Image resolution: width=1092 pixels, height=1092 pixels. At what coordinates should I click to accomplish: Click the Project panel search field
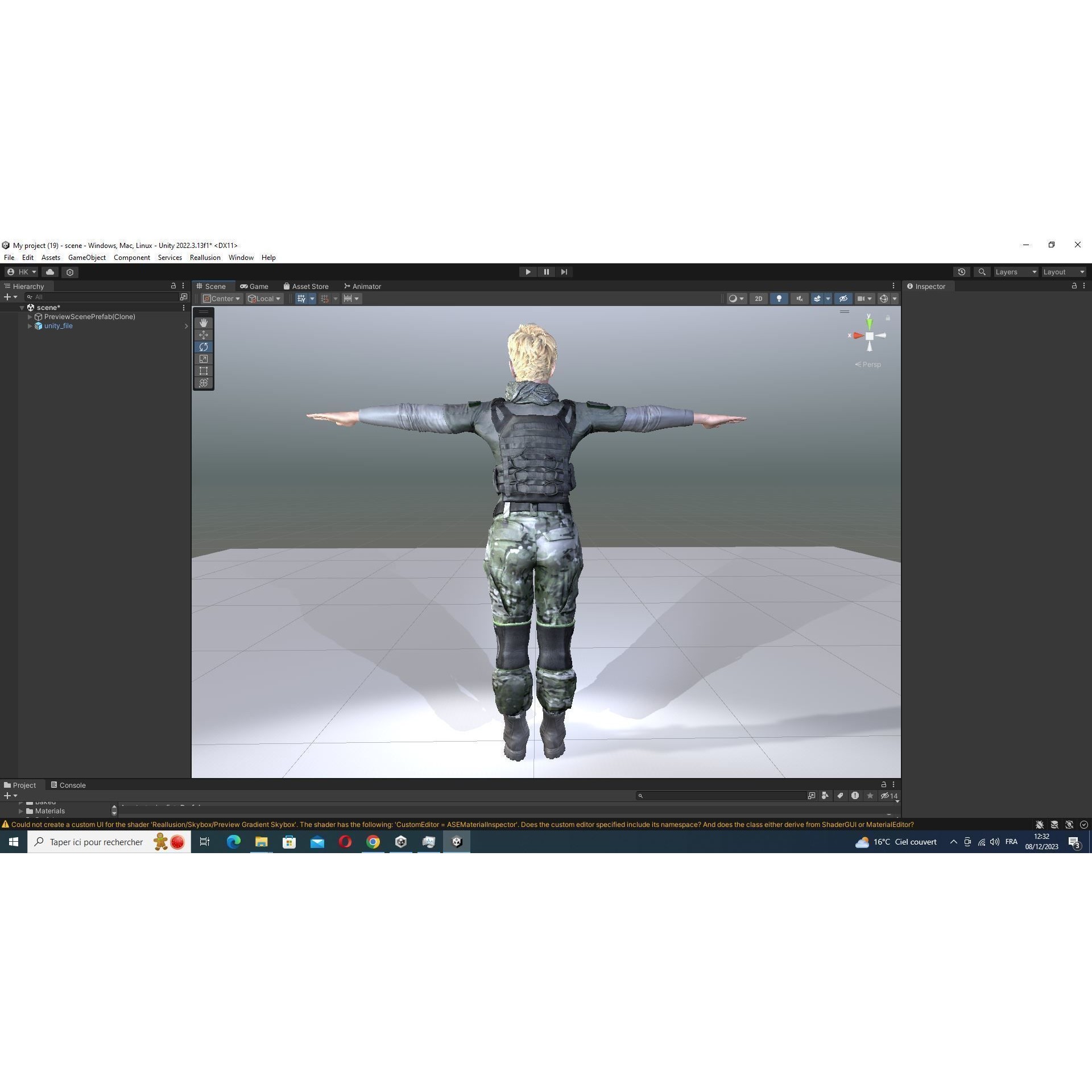721,796
